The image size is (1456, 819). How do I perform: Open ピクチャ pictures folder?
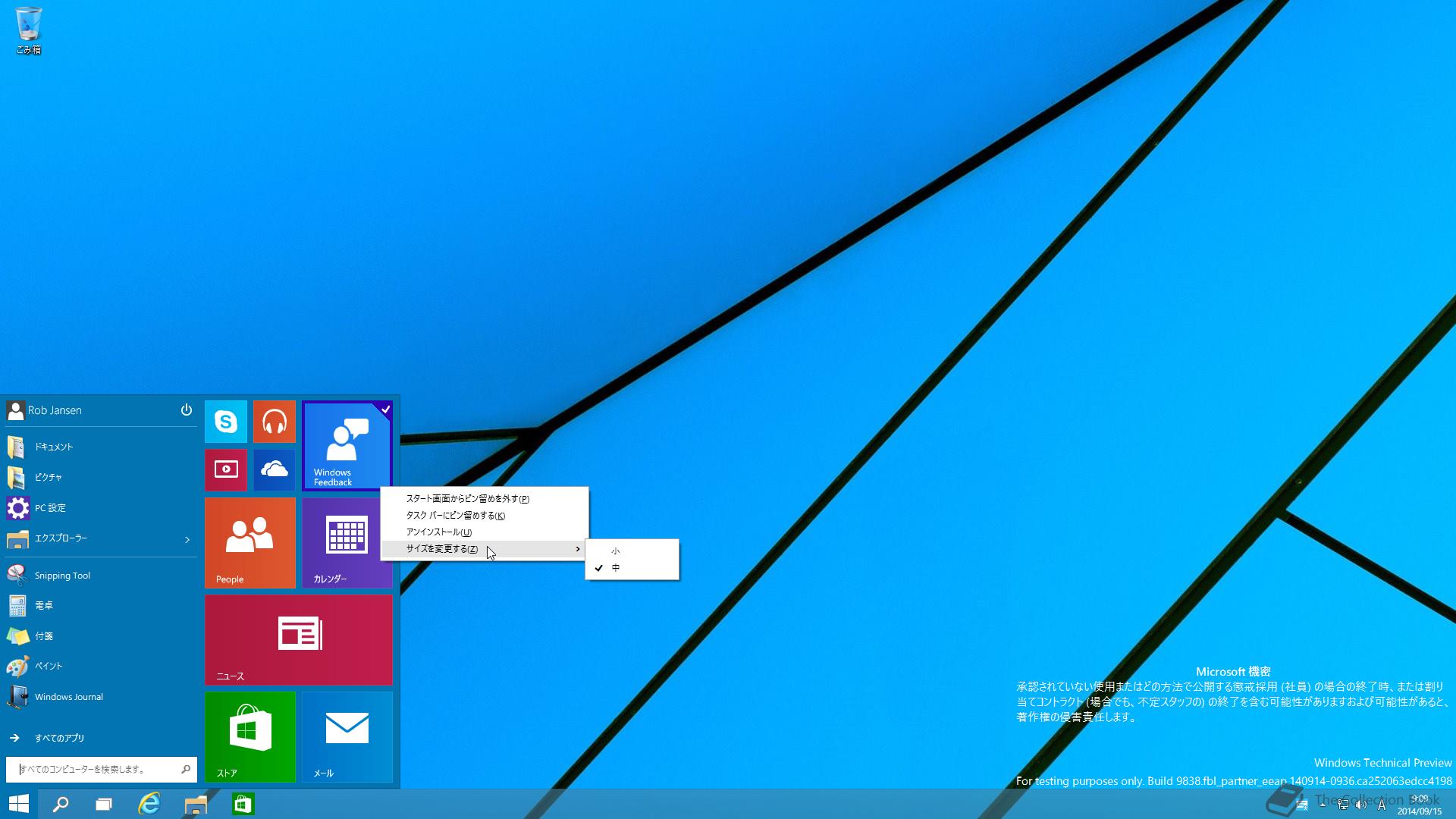click(x=100, y=477)
